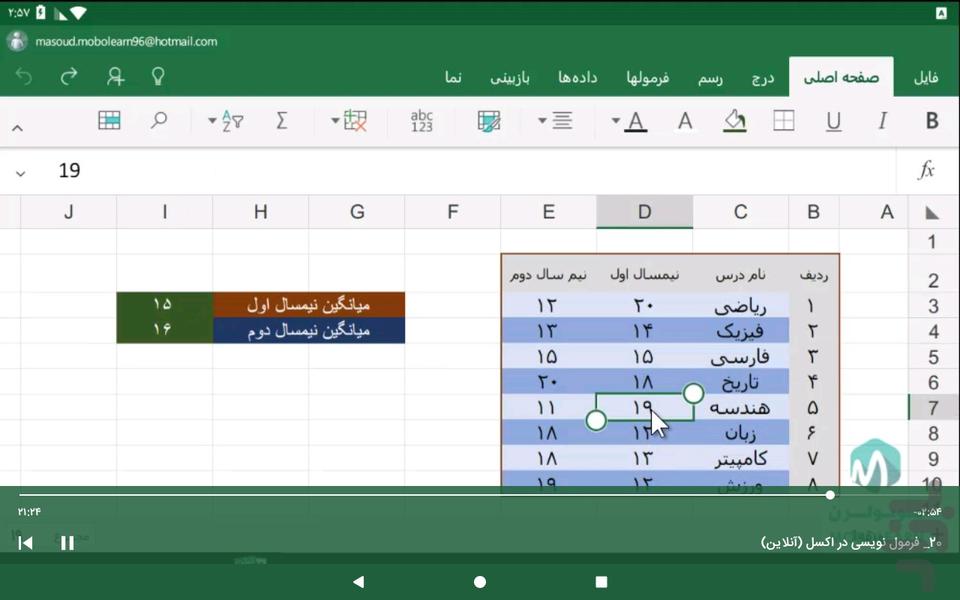Expand the formula bar chevron
Screen dimensions: 960x600
pos(20,173)
